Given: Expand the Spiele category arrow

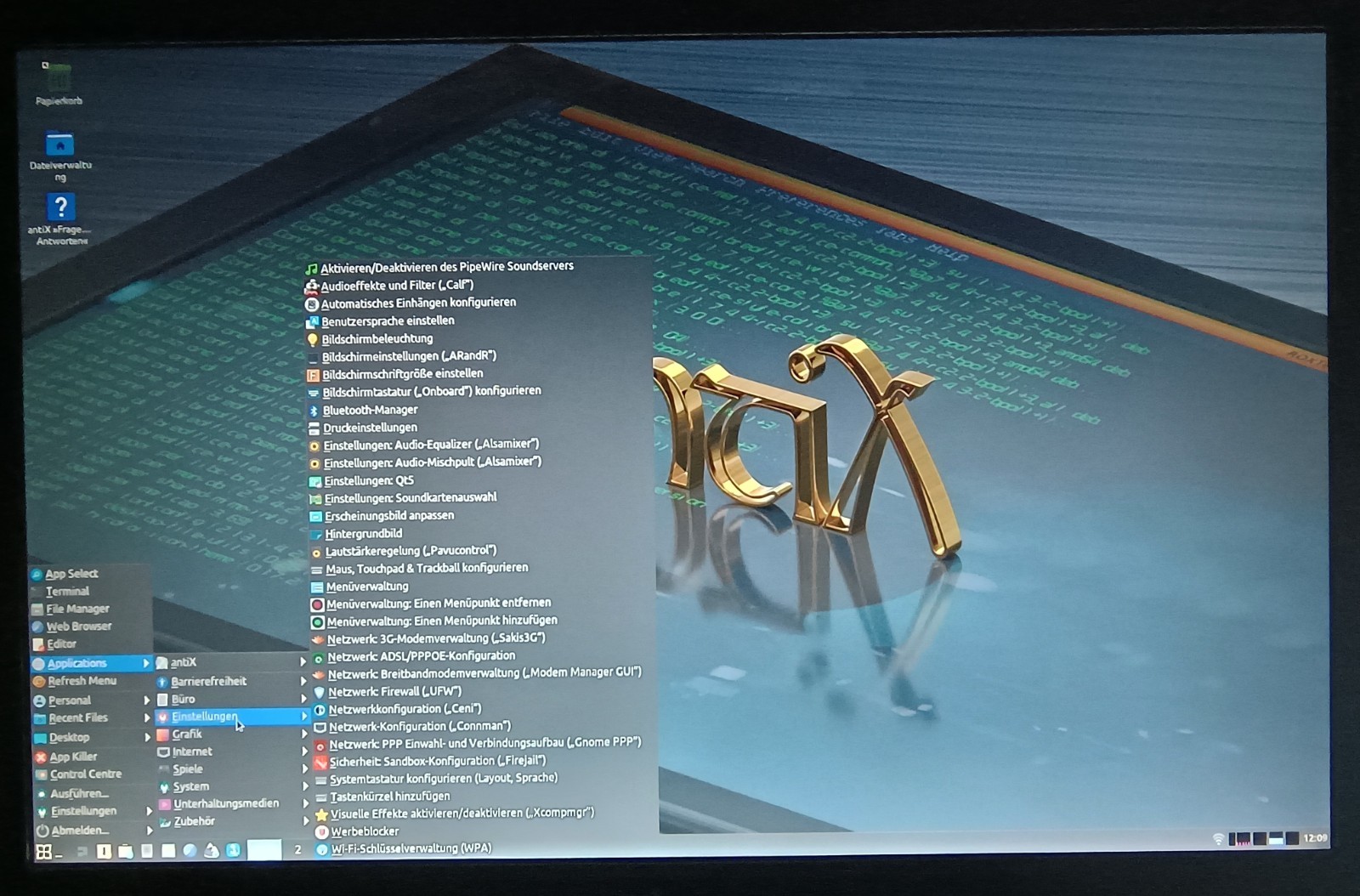Looking at the screenshot, I should point(305,769).
